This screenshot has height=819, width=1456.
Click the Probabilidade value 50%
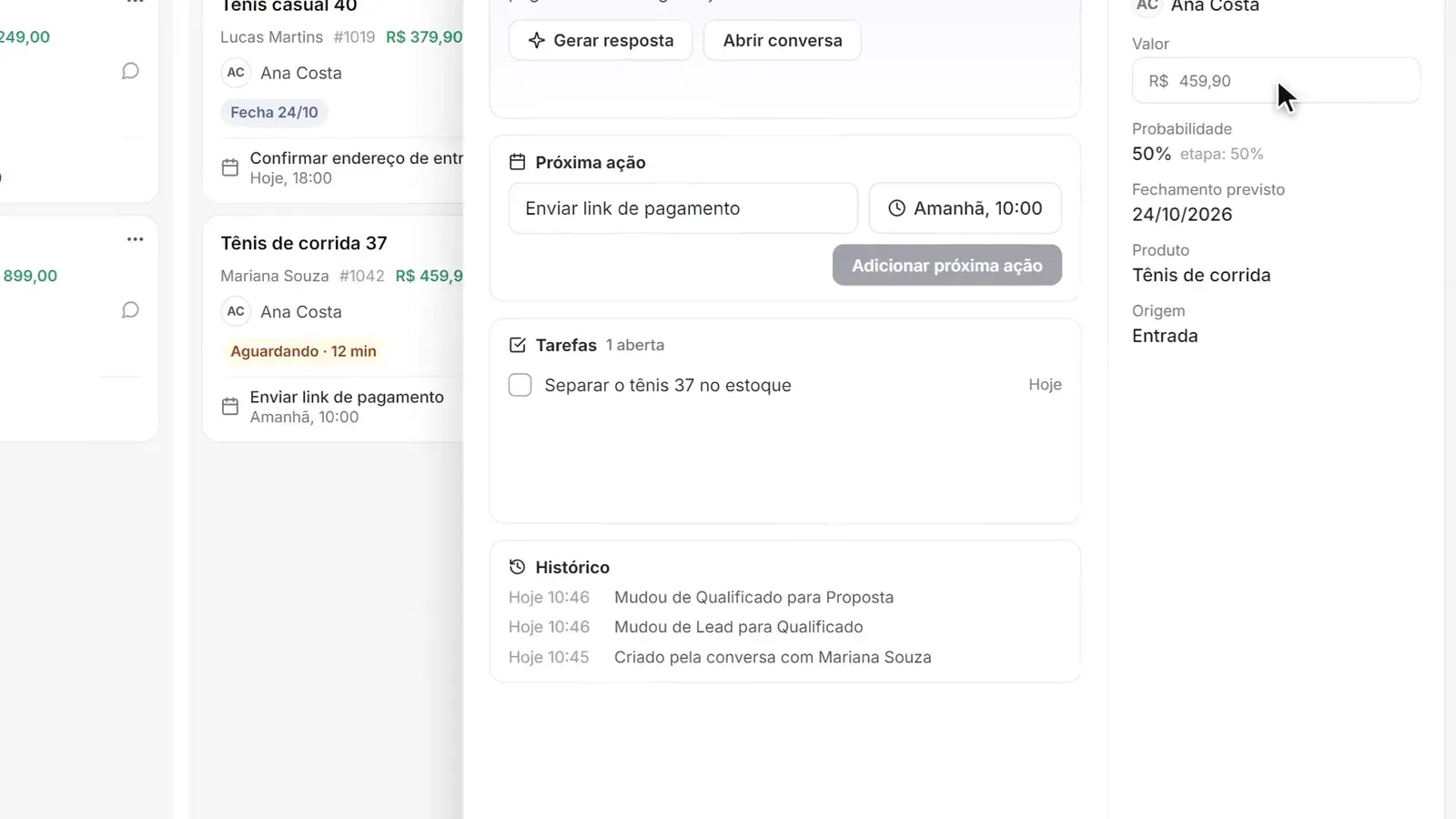[1151, 154]
